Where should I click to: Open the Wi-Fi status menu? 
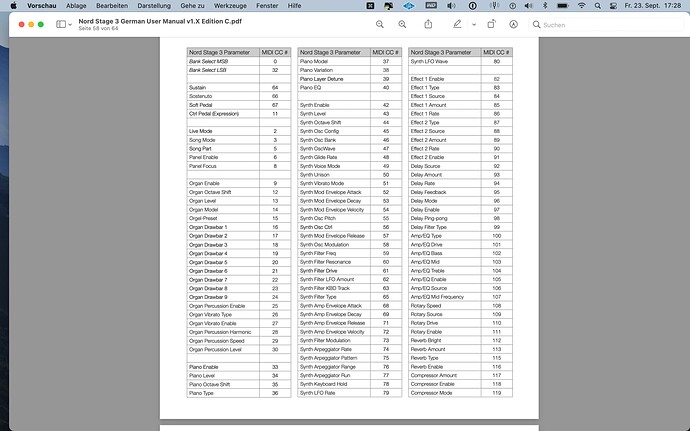click(582, 6)
